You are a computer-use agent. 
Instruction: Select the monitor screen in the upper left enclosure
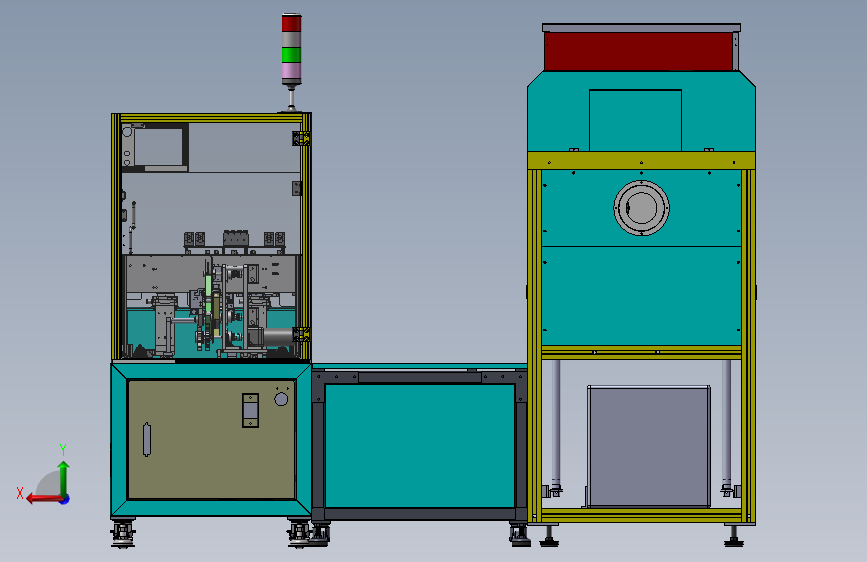point(158,147)
